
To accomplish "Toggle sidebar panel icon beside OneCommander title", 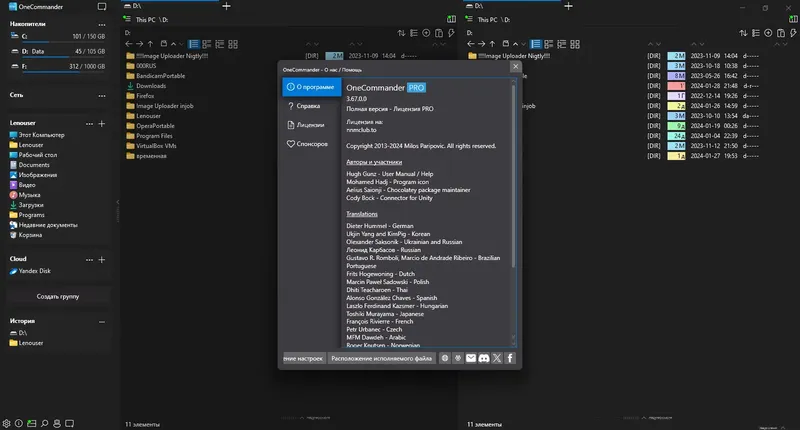I will 102,7.
